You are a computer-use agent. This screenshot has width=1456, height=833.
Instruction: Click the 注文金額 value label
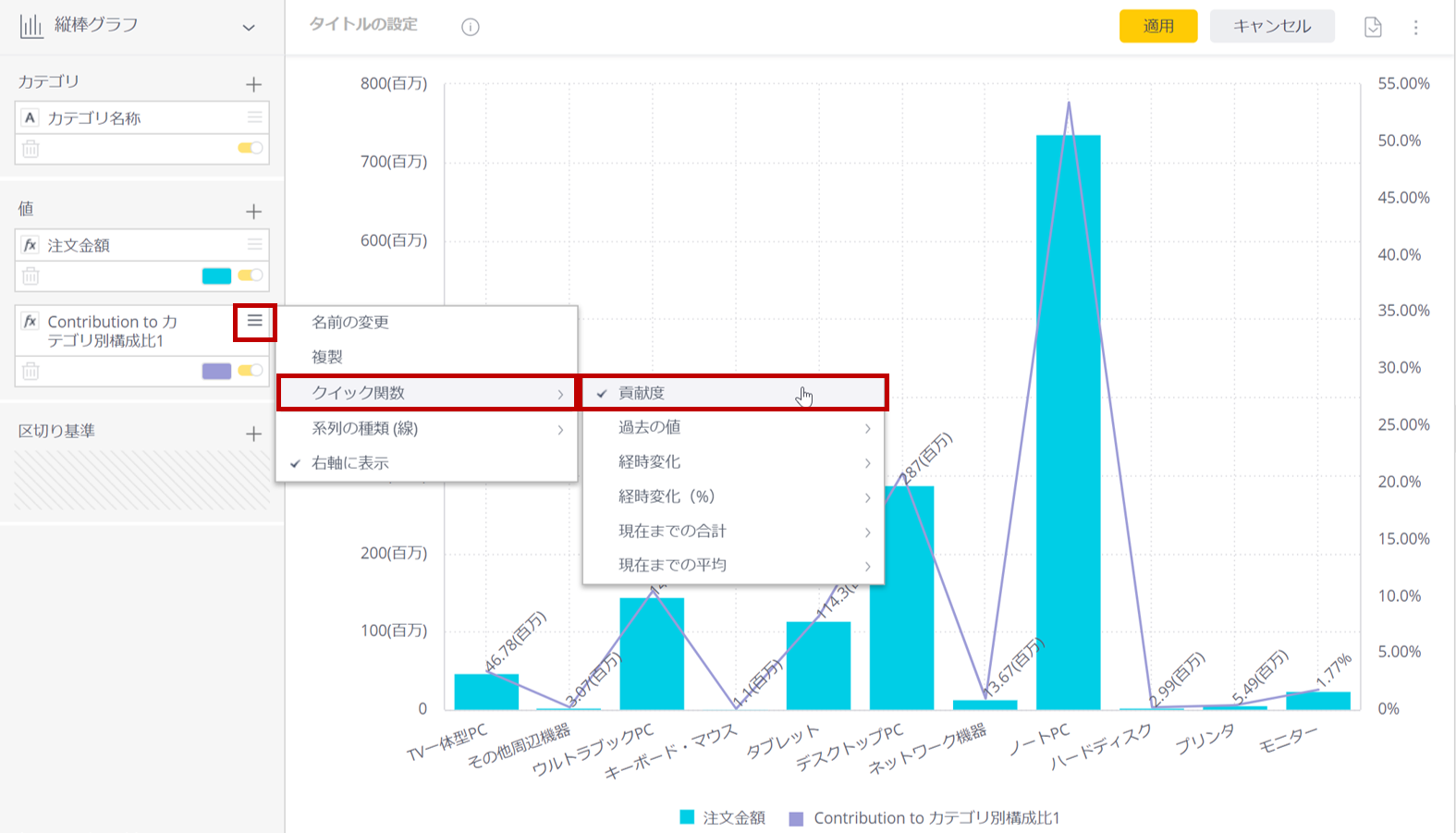(x=79, y=245)
